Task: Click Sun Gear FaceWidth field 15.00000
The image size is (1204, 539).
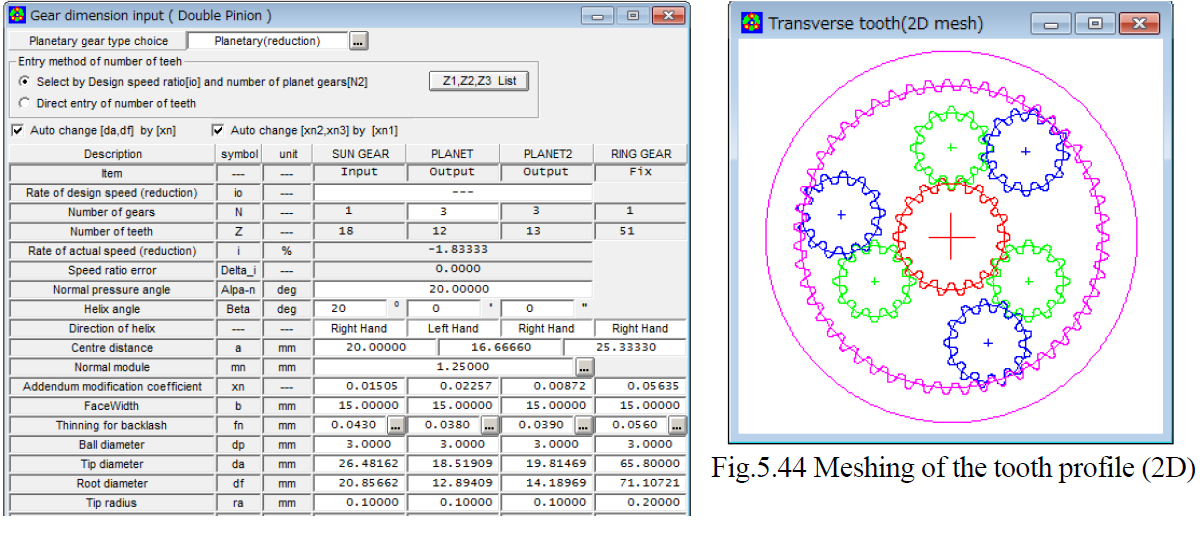Action: tap(358, 406)
